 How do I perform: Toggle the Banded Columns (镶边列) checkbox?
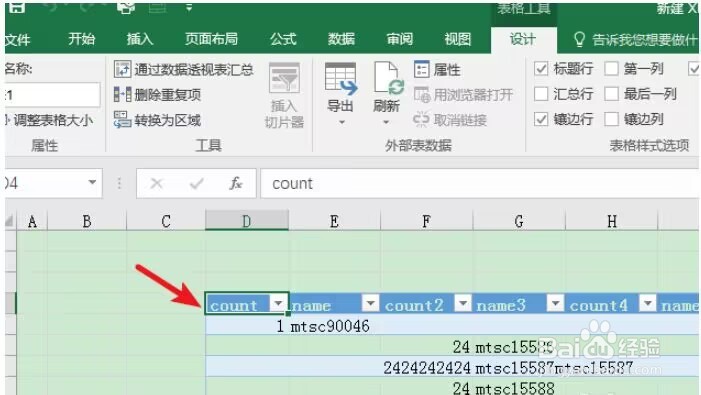[611, 119]
